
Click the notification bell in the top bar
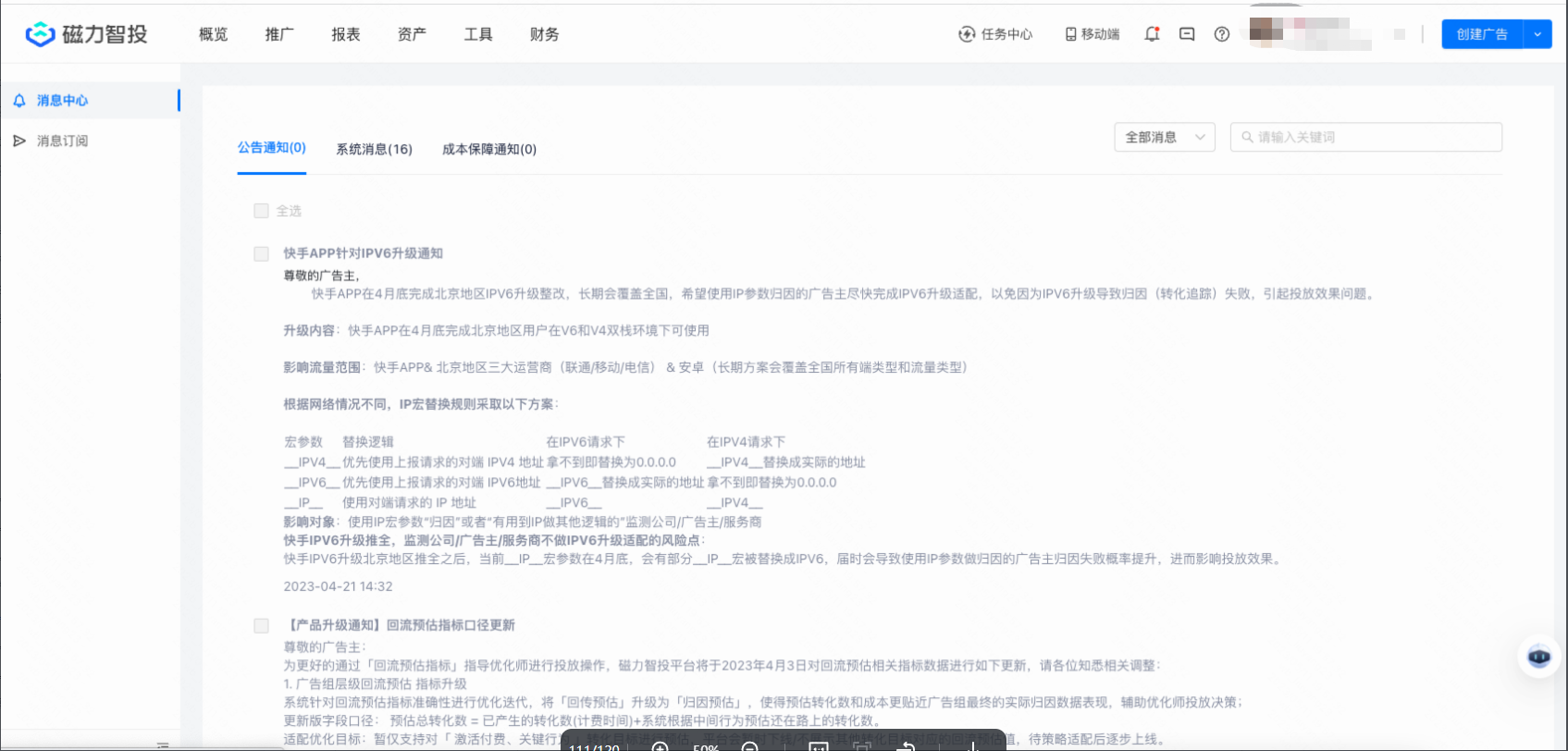pos(1152,34)
